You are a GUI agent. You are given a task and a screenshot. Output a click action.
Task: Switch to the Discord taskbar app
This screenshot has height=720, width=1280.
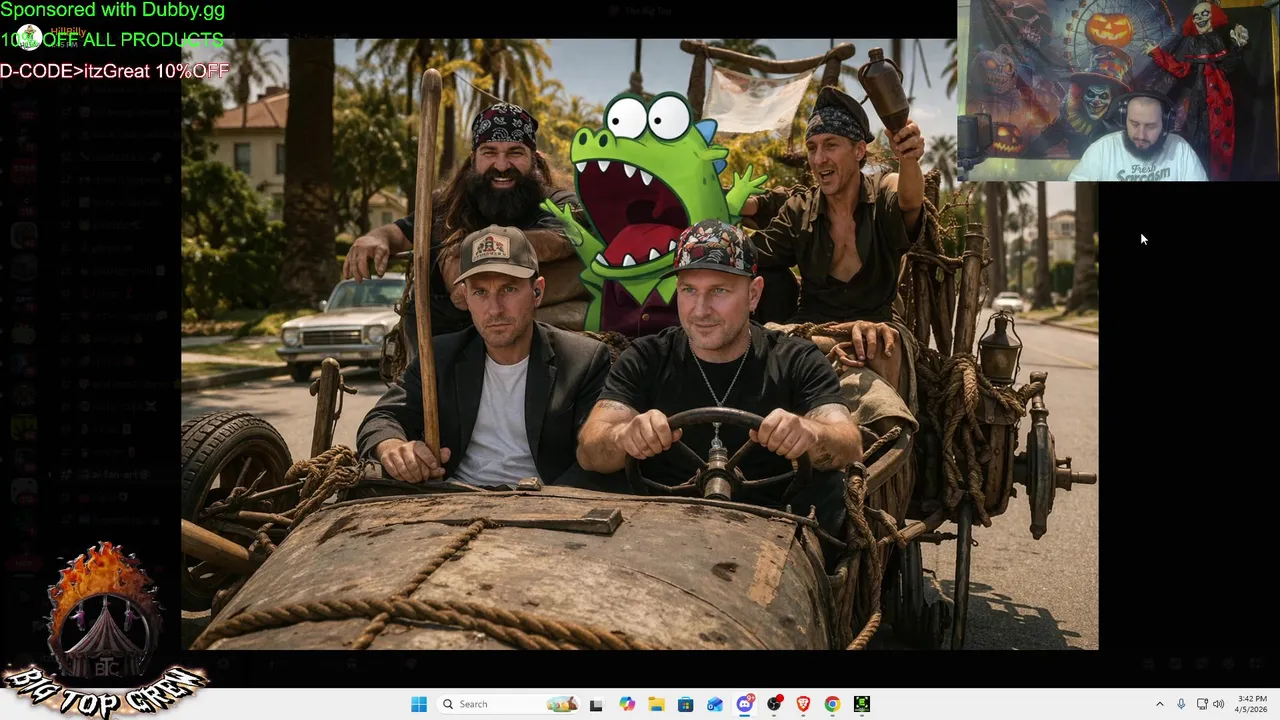(x=745, y=704)
